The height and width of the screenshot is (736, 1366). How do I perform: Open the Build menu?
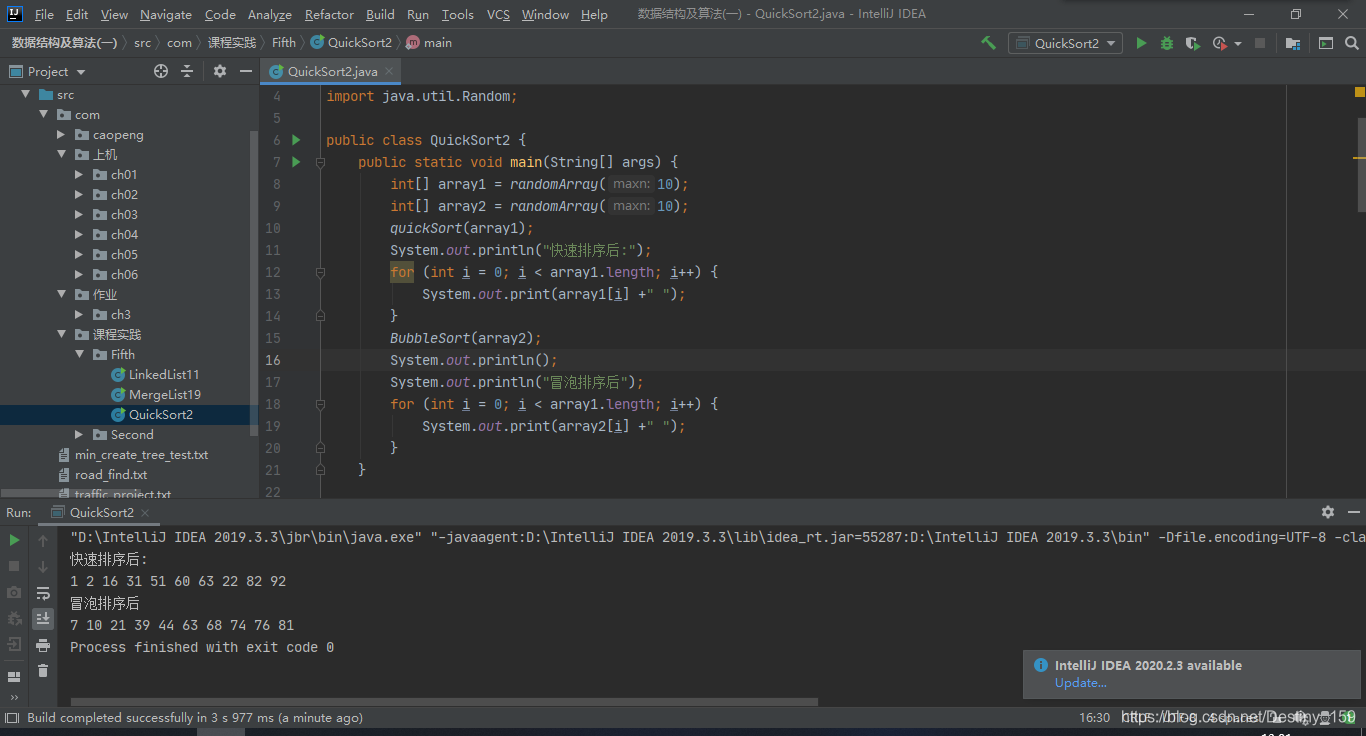[380, 14]
